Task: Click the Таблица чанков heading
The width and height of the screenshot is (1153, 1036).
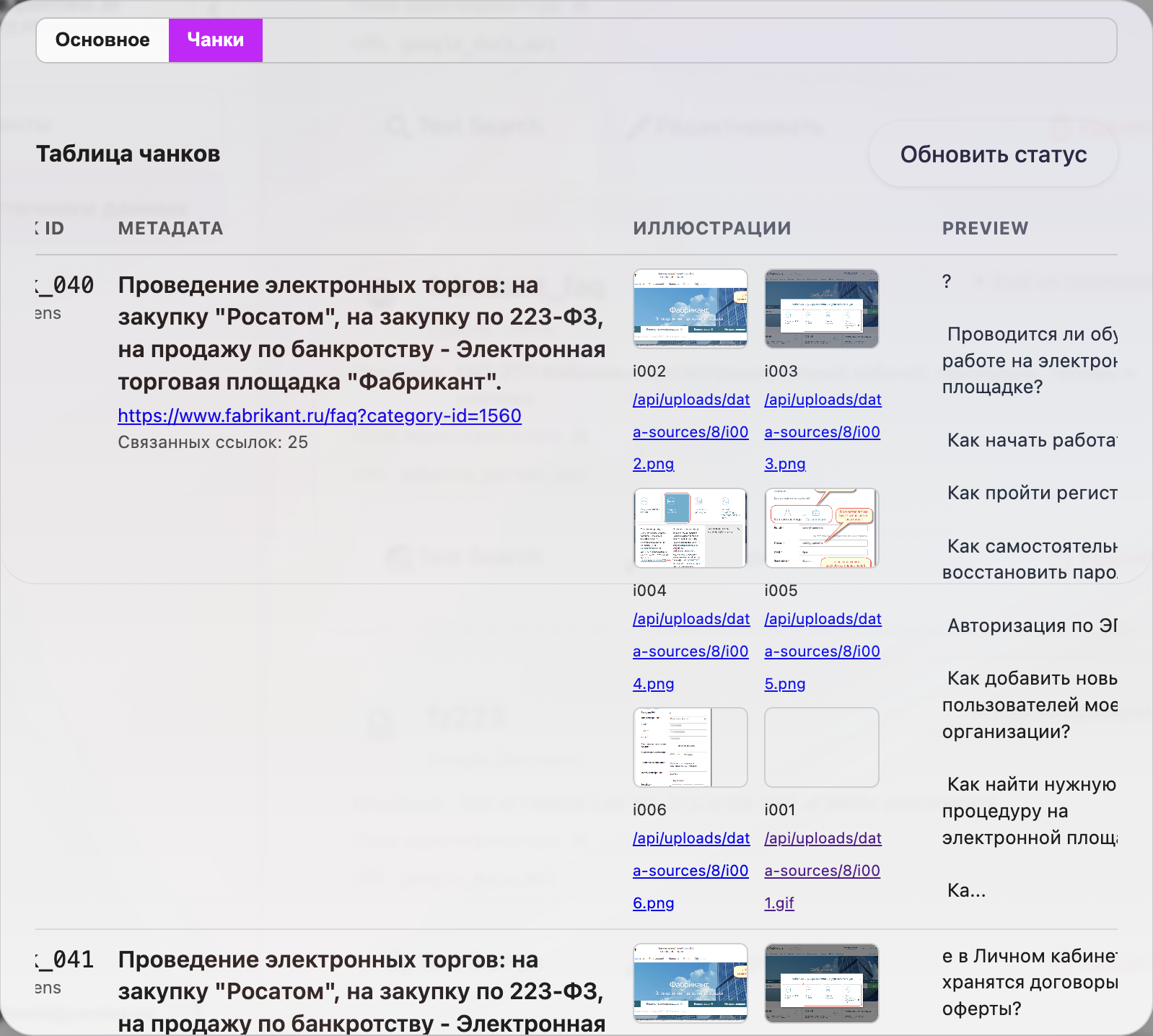Action: coord(128,154)
